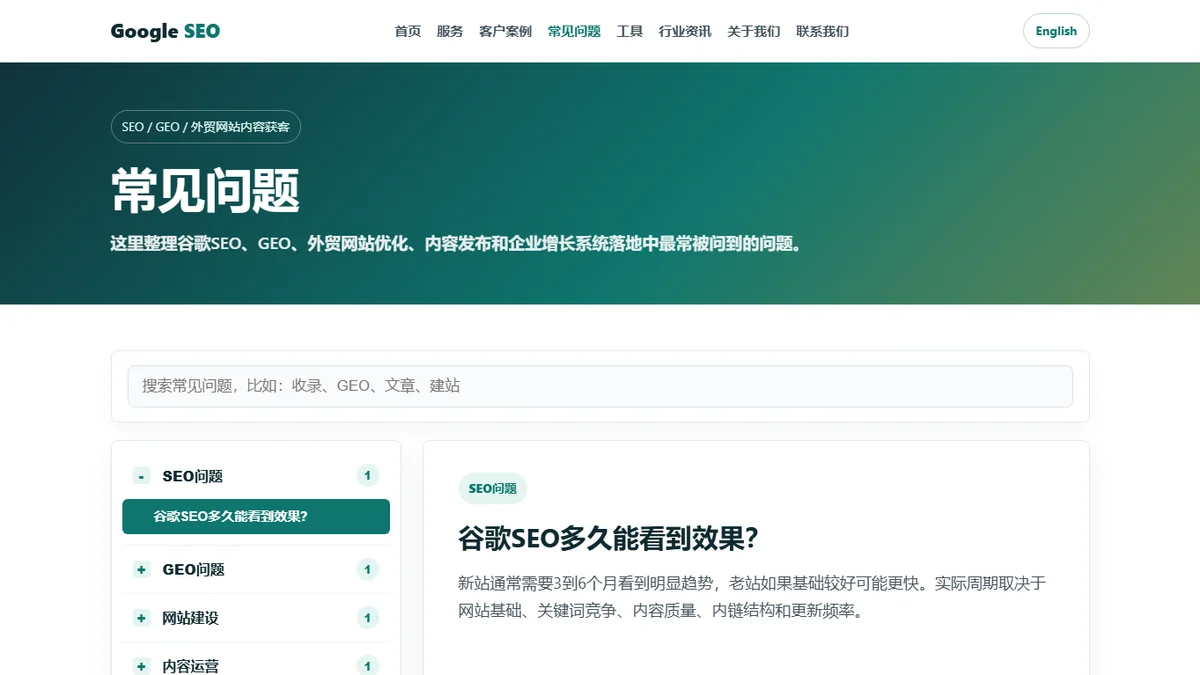
Task: Go to 行业资讯 page
Action: point(685,31)
